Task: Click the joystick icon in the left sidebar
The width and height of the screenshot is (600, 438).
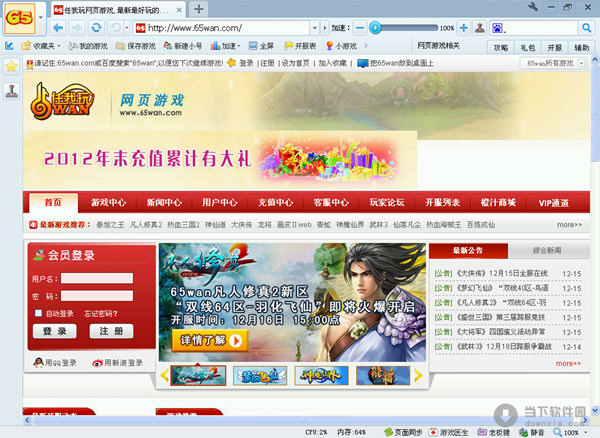Action: (11, 91)
